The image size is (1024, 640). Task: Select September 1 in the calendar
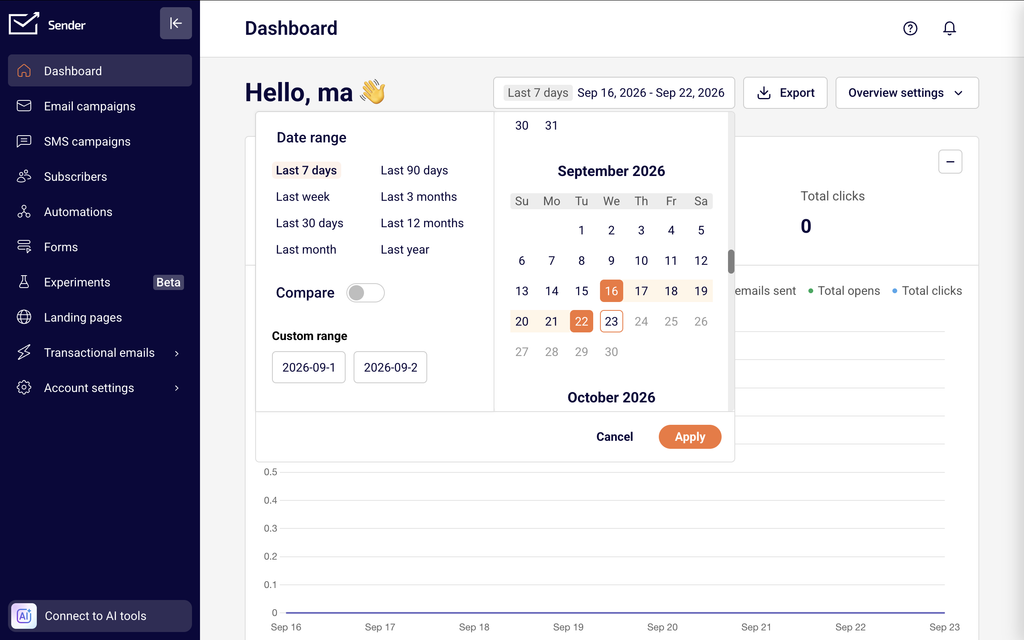(581, 230)
